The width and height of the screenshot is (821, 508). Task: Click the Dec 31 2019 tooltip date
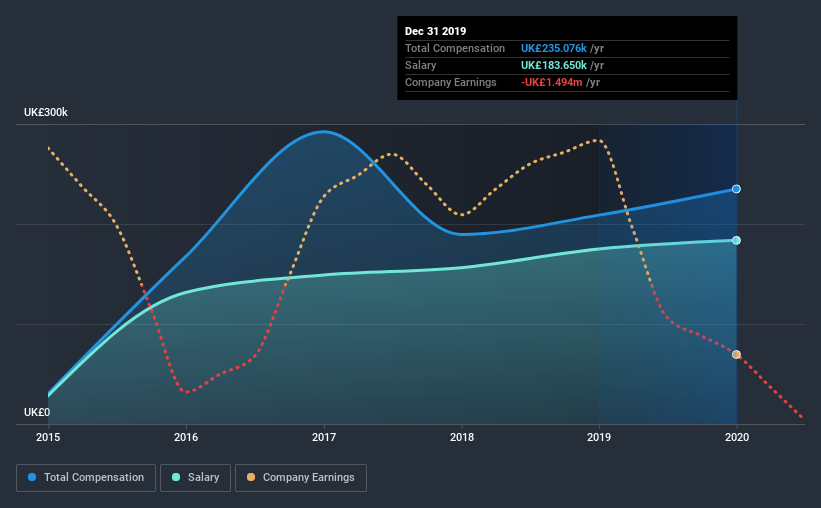pos(435,31)
